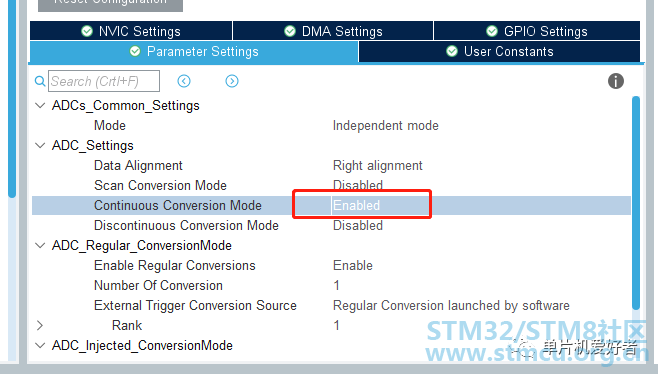Switch to the DMA Settings tab
This screenshot has height=376, width=658.
[333, 31]
